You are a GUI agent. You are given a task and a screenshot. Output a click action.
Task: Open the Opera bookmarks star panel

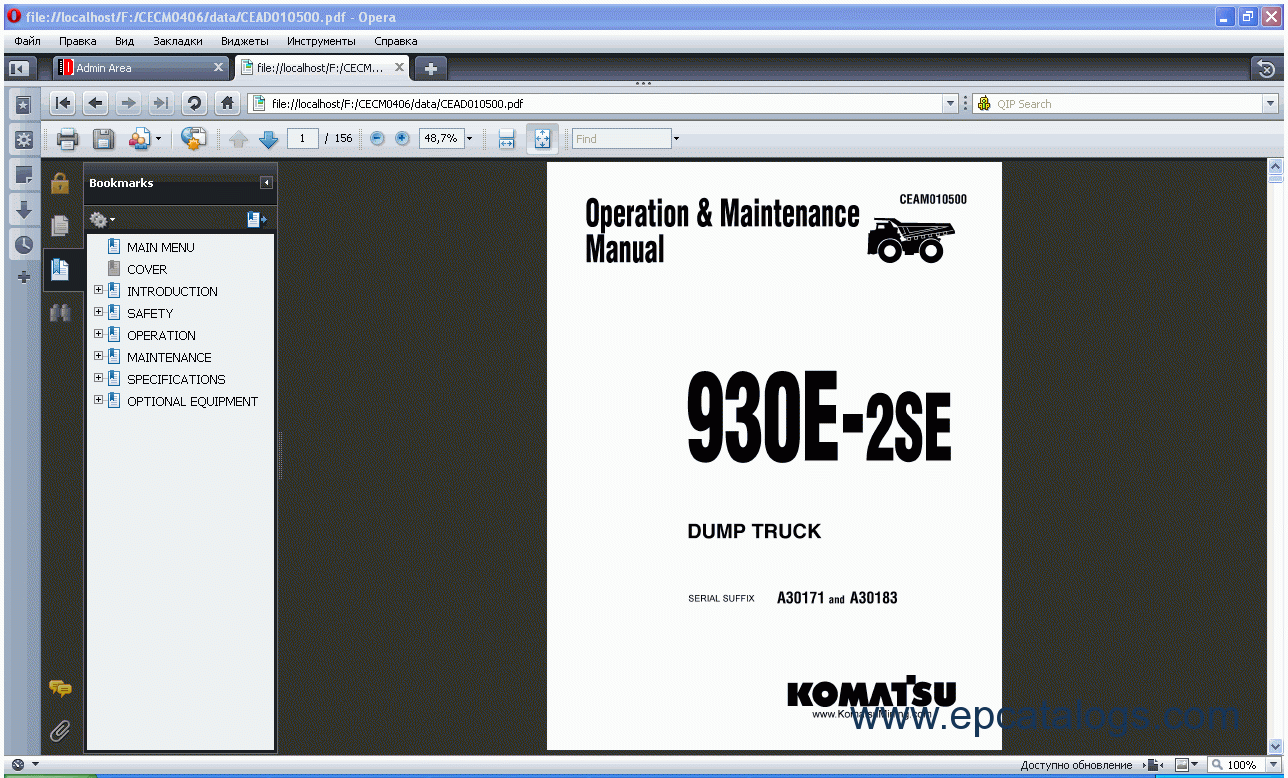click(23, 104)
